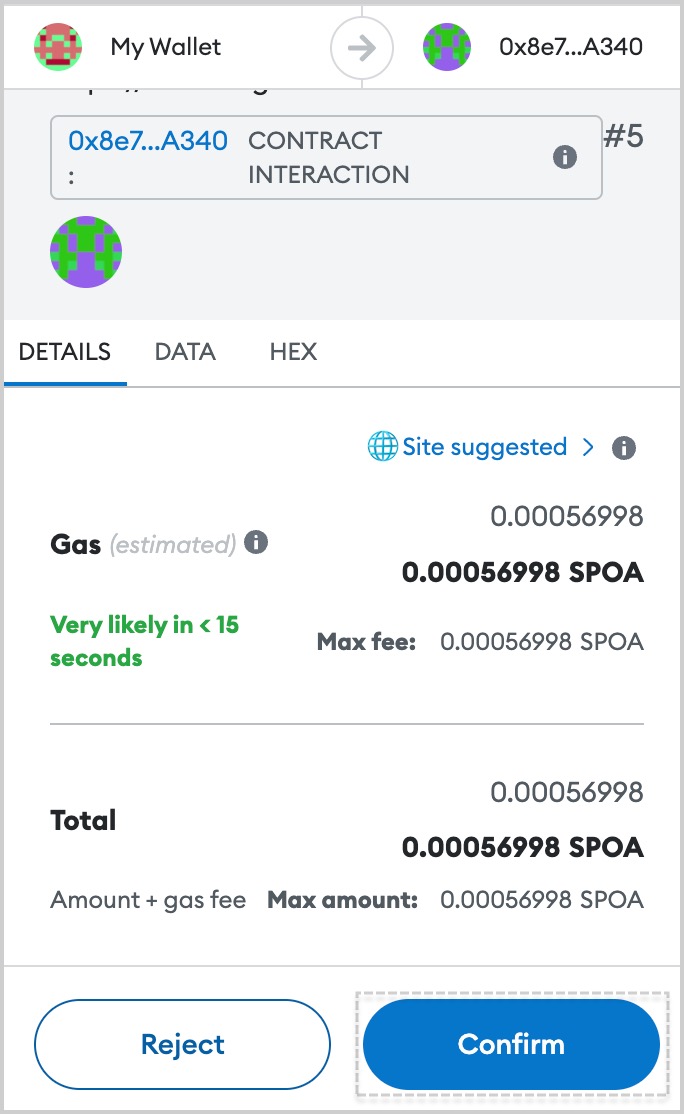Click the Site suggested gas fee link
Image resolution: width=684 pixels, height=1114 pixels.
[x=484, y=447]
